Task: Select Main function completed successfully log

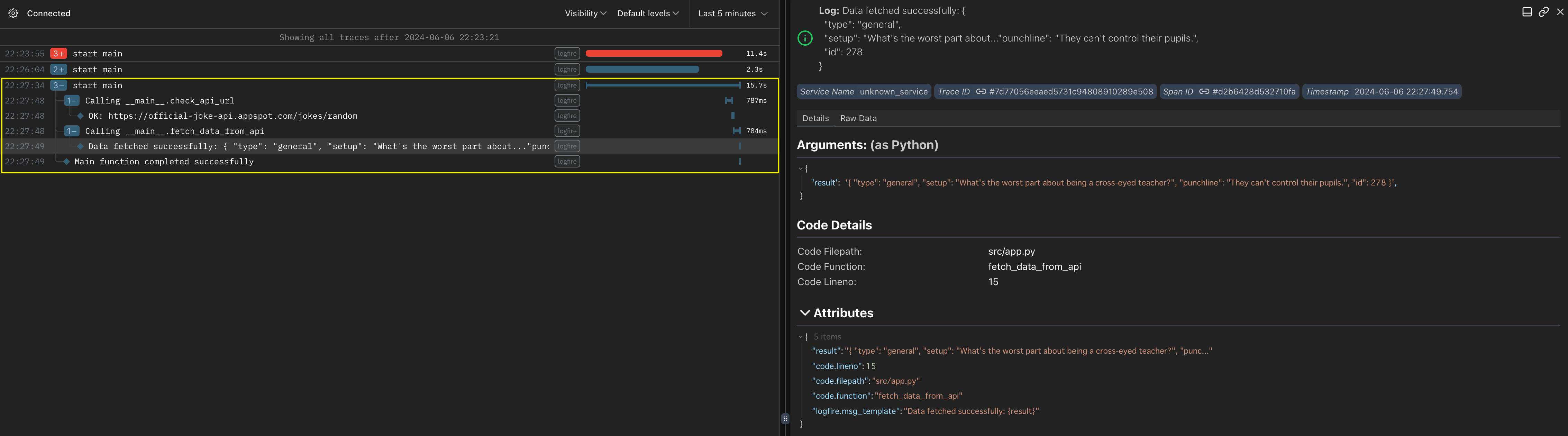Action: click(164, 161)
